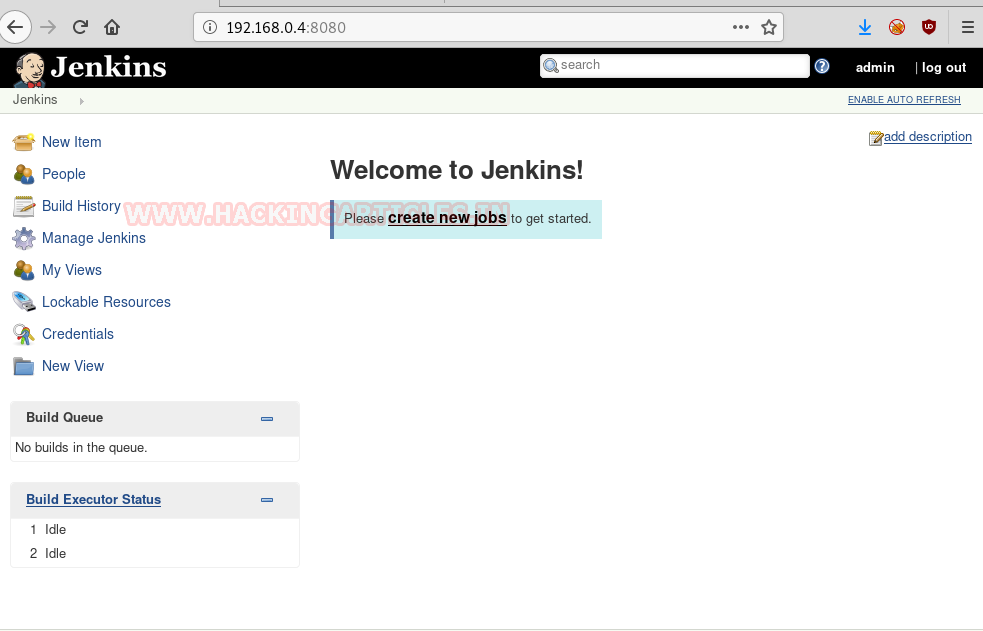Click ENABLE AUTO REFRESH link
Image resolution: width=983 pixels, height=631 pixels.
click(904, 100)
